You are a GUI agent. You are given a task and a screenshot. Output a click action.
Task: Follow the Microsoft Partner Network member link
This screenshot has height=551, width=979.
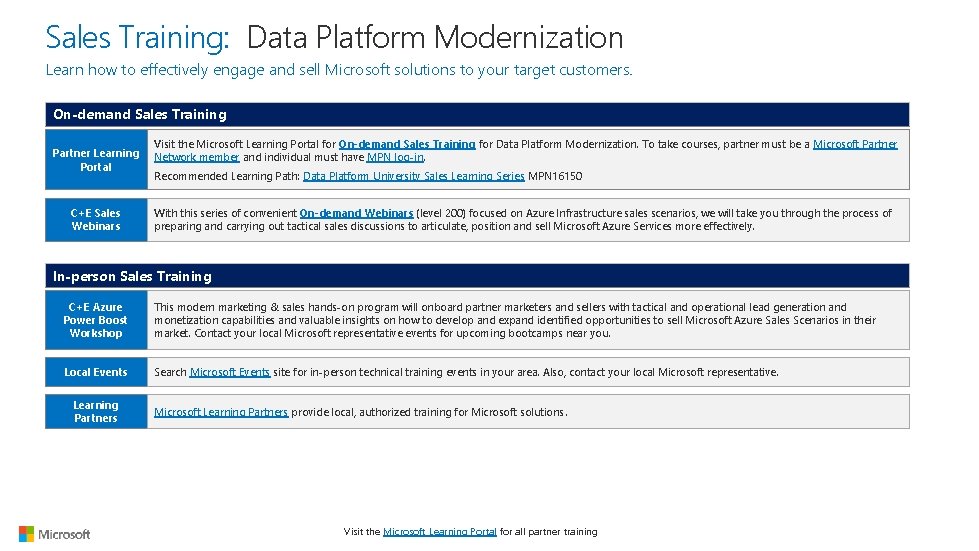(855, 144)
